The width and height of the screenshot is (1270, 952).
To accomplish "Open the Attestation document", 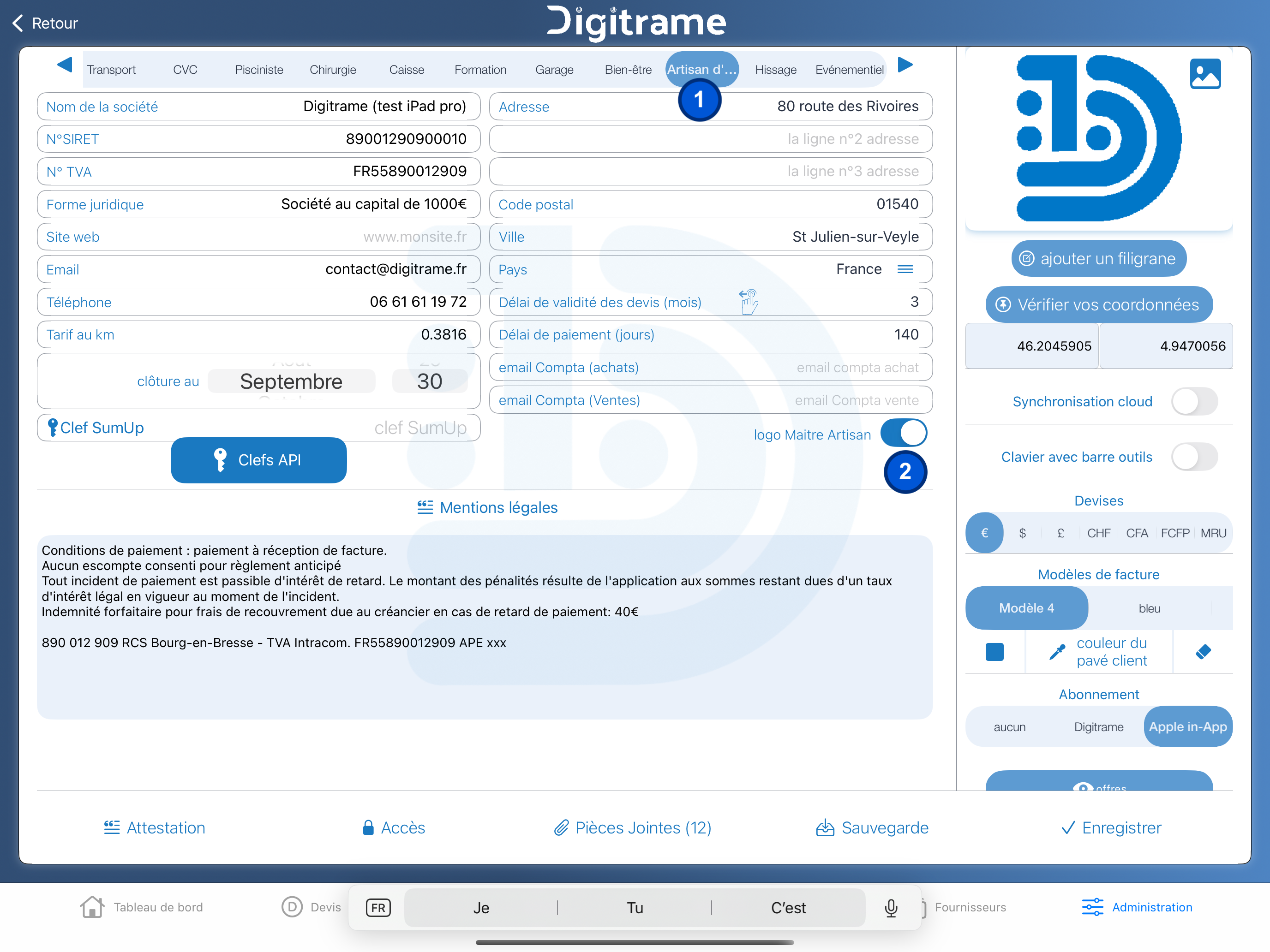I will [x=155, y=827].
